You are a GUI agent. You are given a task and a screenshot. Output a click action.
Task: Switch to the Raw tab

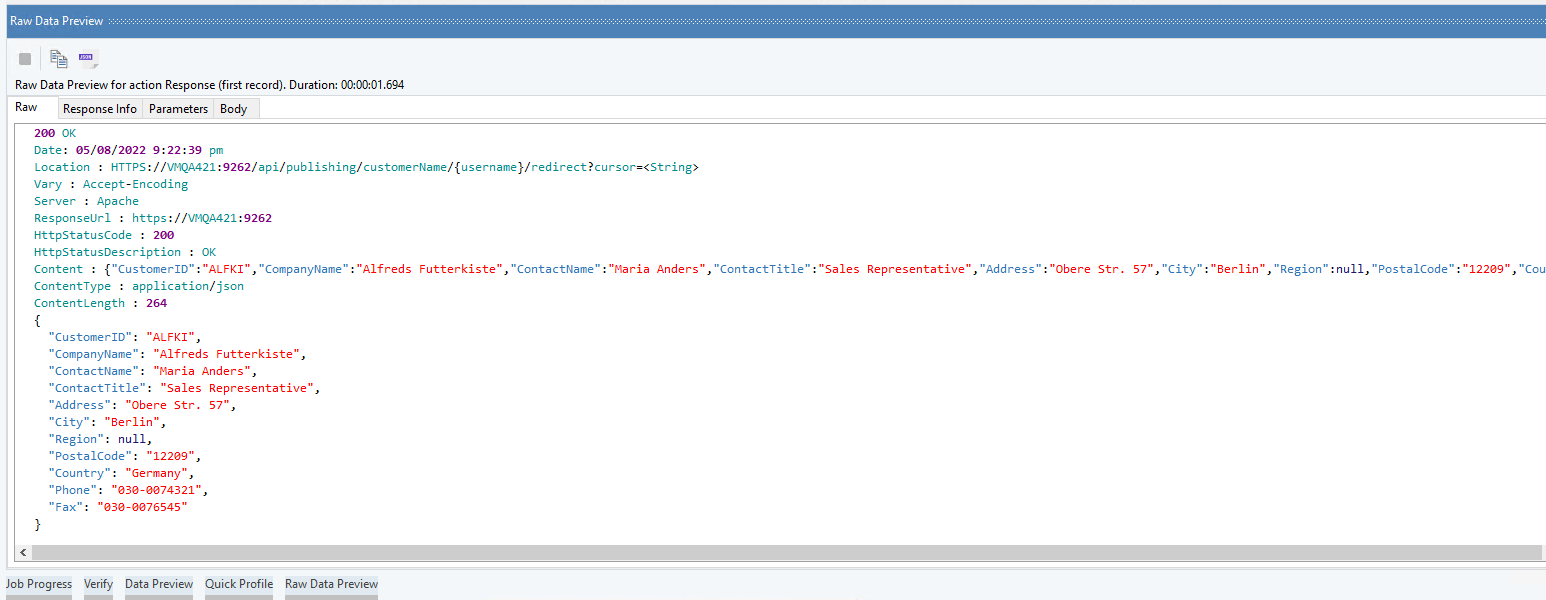pyautogui.click(x=26, y=108)
